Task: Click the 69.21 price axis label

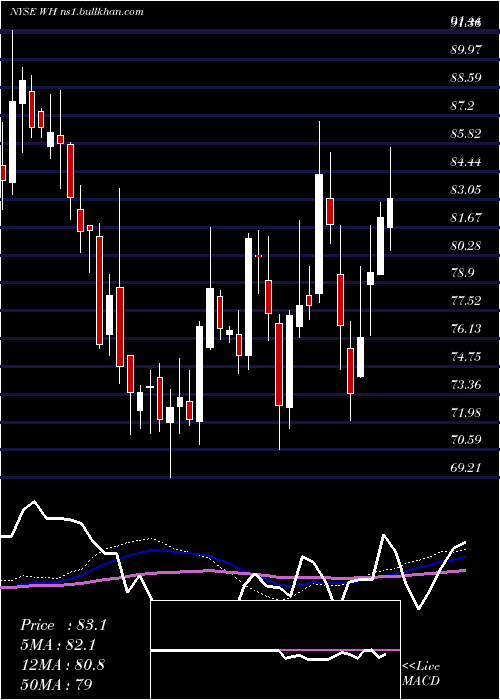Action: click(466, 468)
